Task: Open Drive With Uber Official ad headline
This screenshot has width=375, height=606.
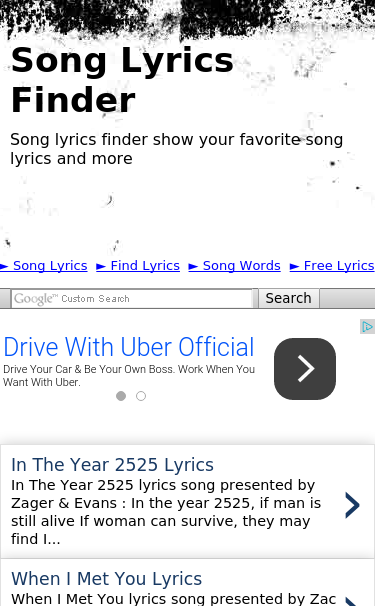Action: coord(129,347)
